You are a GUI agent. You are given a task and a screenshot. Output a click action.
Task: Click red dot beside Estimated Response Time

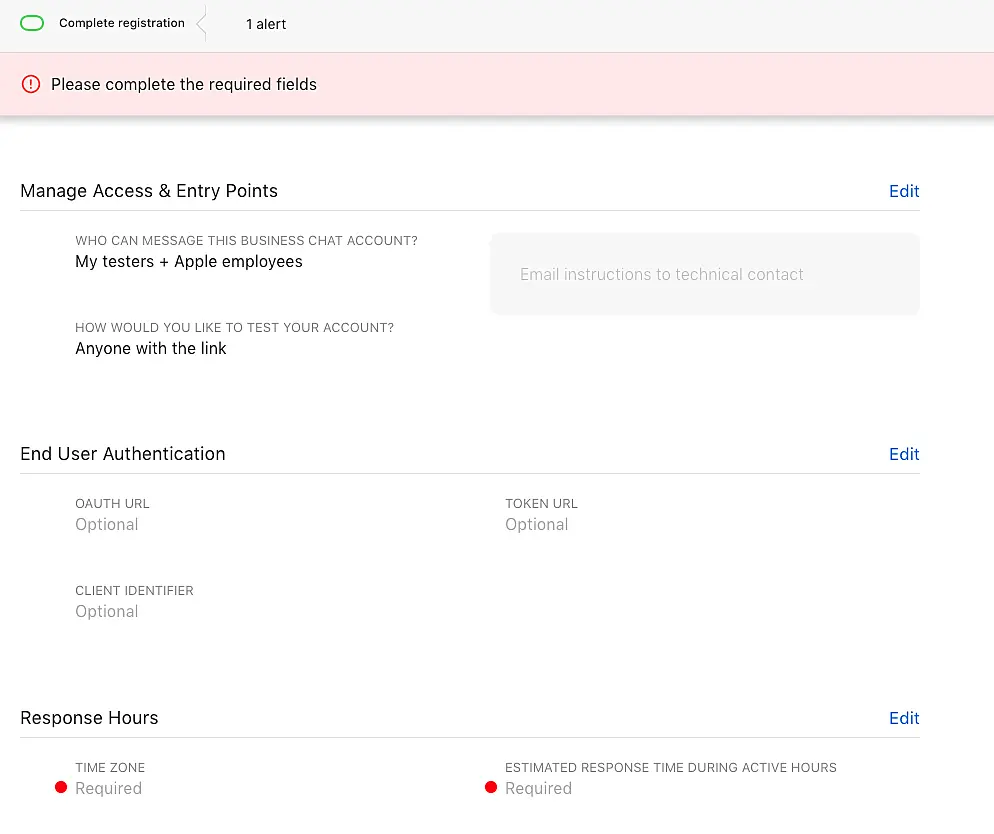tap(491, 788)
